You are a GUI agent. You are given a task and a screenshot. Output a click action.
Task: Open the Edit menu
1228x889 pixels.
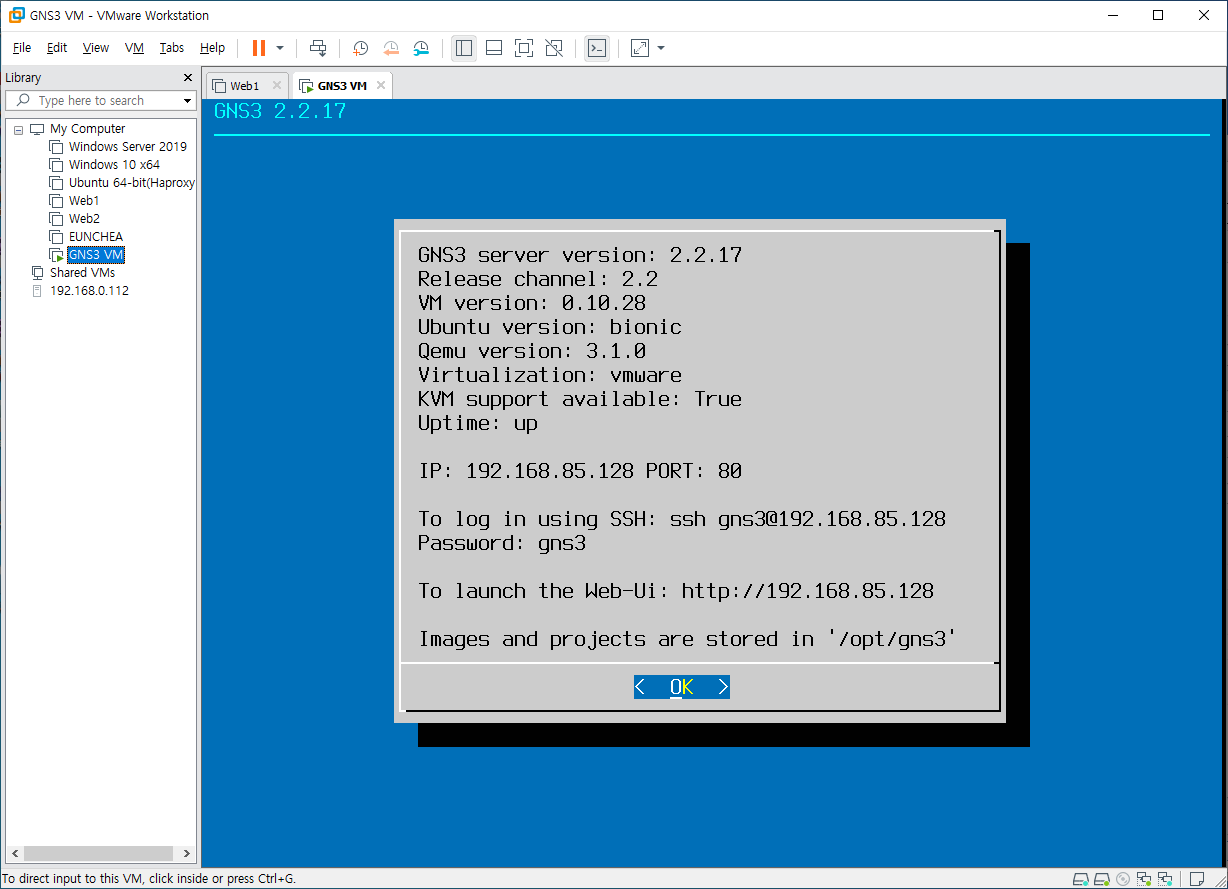[57, 48]
